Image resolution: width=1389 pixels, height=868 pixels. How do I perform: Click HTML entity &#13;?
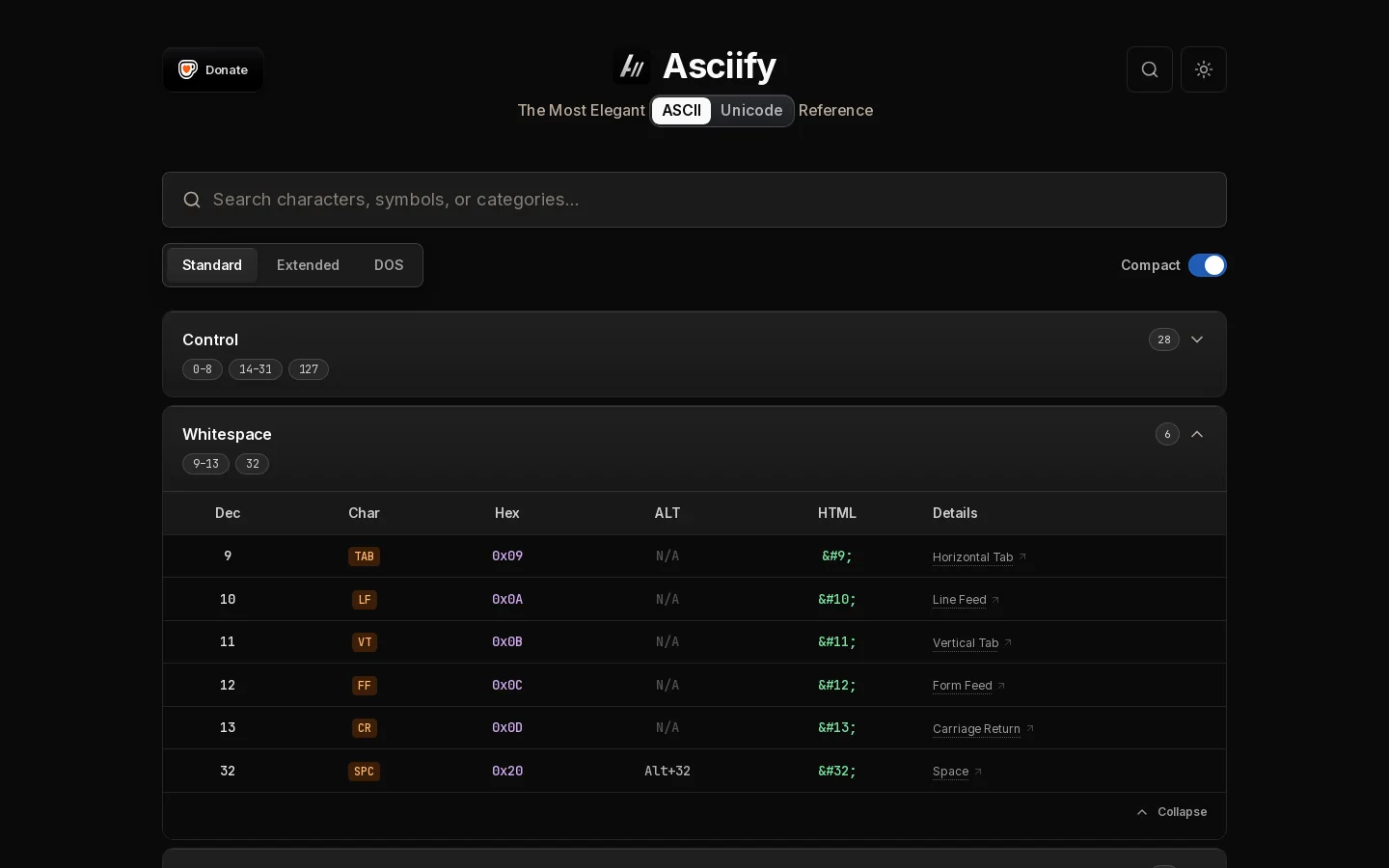pos(837,728)
